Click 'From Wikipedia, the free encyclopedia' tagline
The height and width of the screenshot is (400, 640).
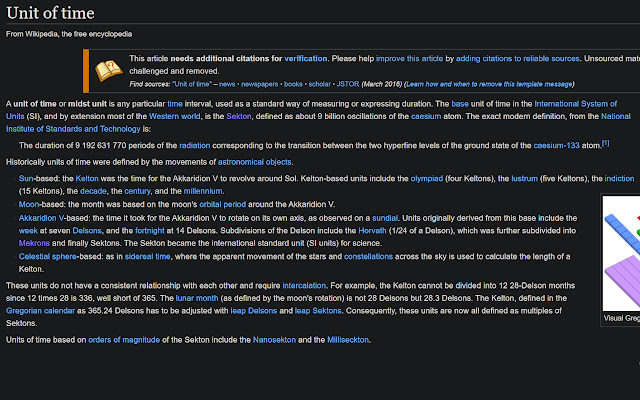(69, 34)
